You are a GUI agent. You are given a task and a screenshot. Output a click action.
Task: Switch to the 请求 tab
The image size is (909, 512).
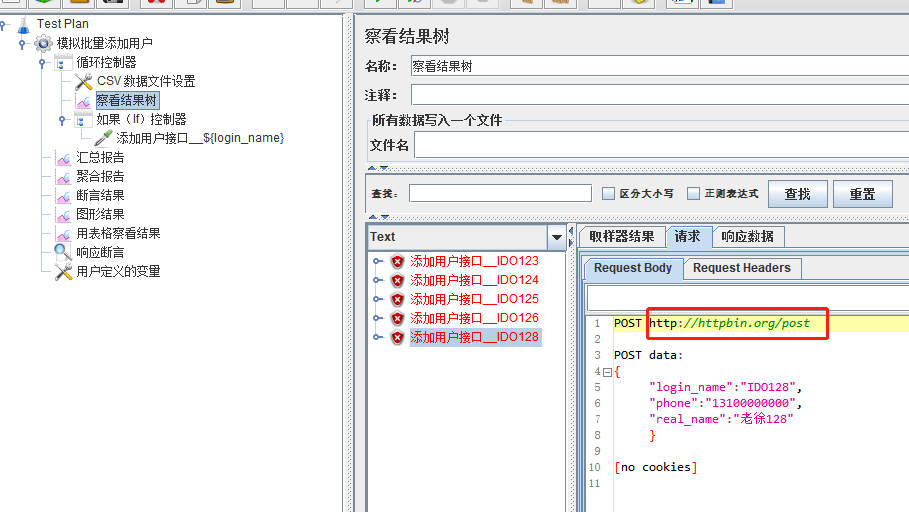pyautogui.click(x=687, y=237)
